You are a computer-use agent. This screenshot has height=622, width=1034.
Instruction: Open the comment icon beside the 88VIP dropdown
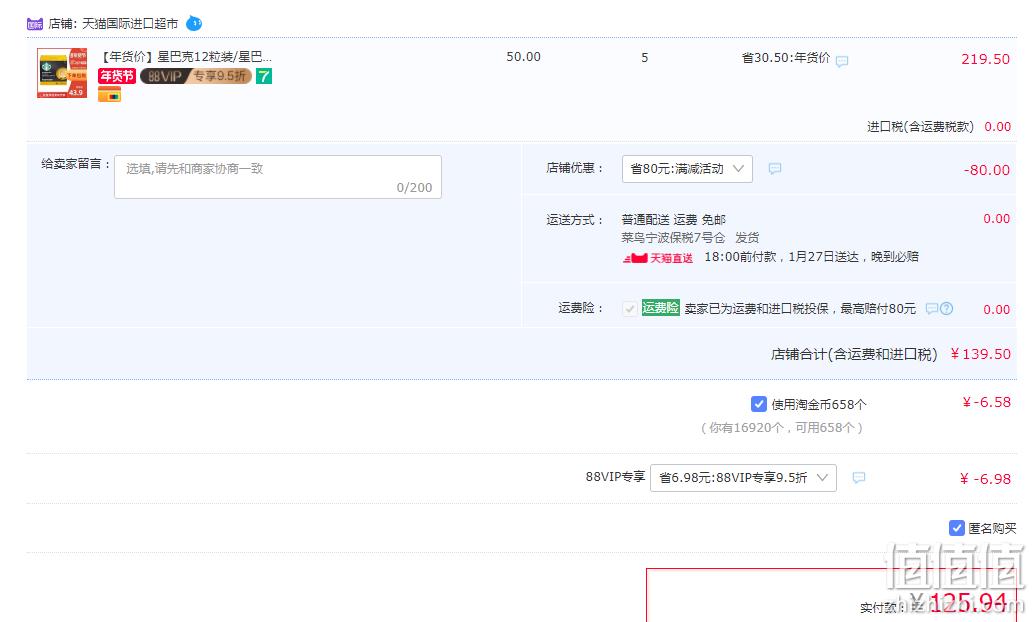pyautogui.click(x=859, y=478)
